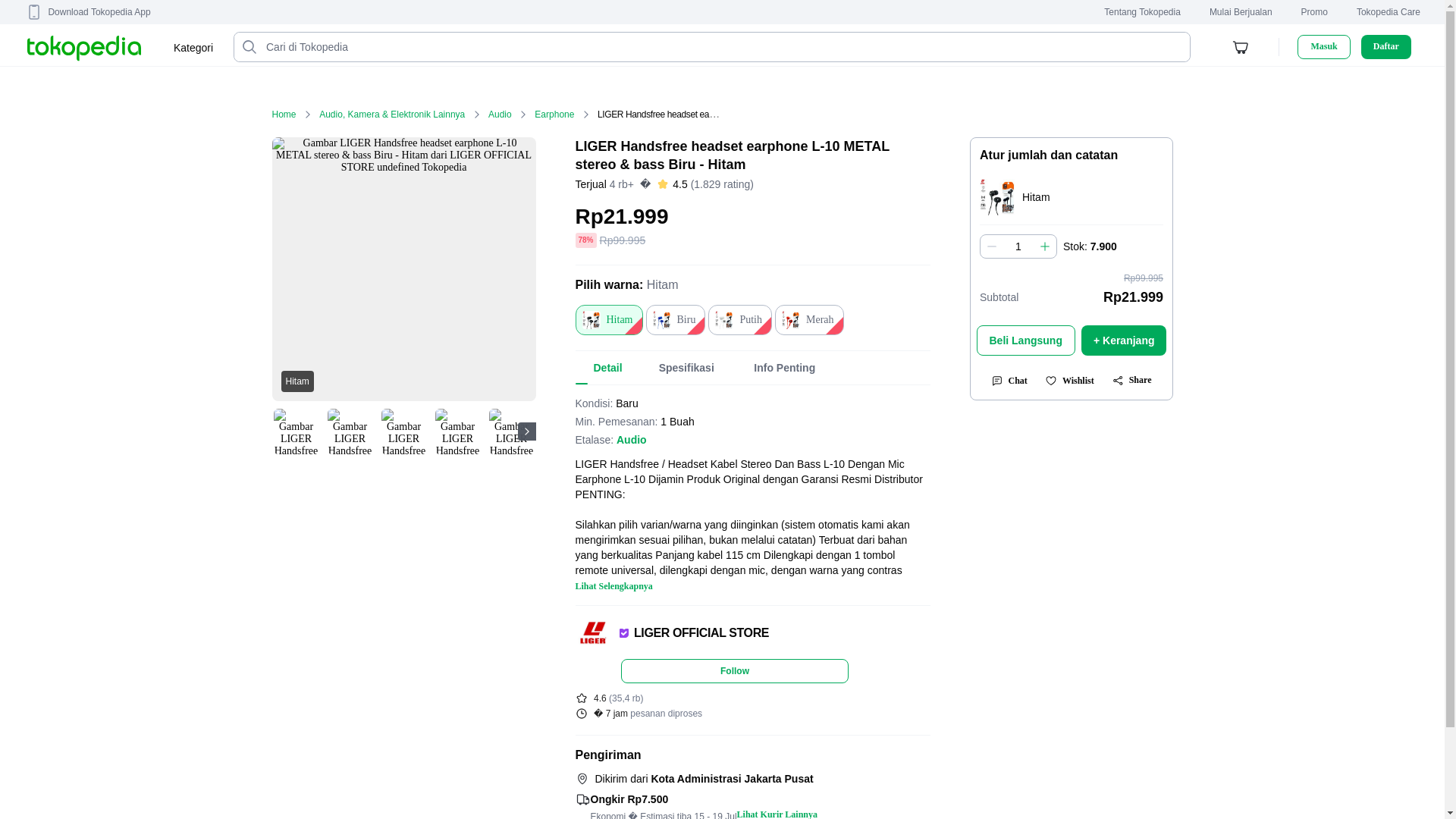Viewport: 1456px width, 819px height.
Task: Switch to the Detail tab
Action: point(607,368)
